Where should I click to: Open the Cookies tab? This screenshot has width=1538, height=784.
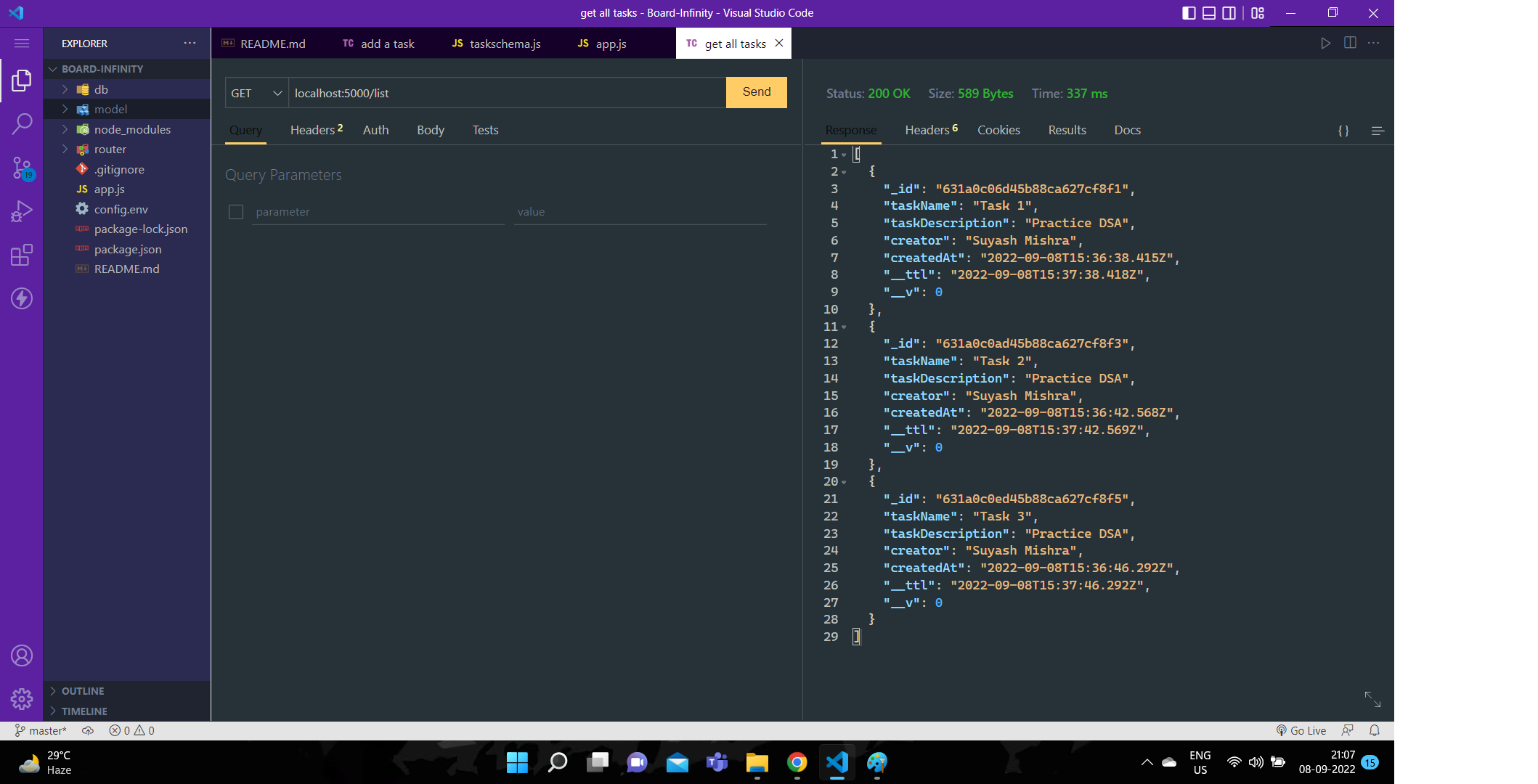tap(998, 130)
